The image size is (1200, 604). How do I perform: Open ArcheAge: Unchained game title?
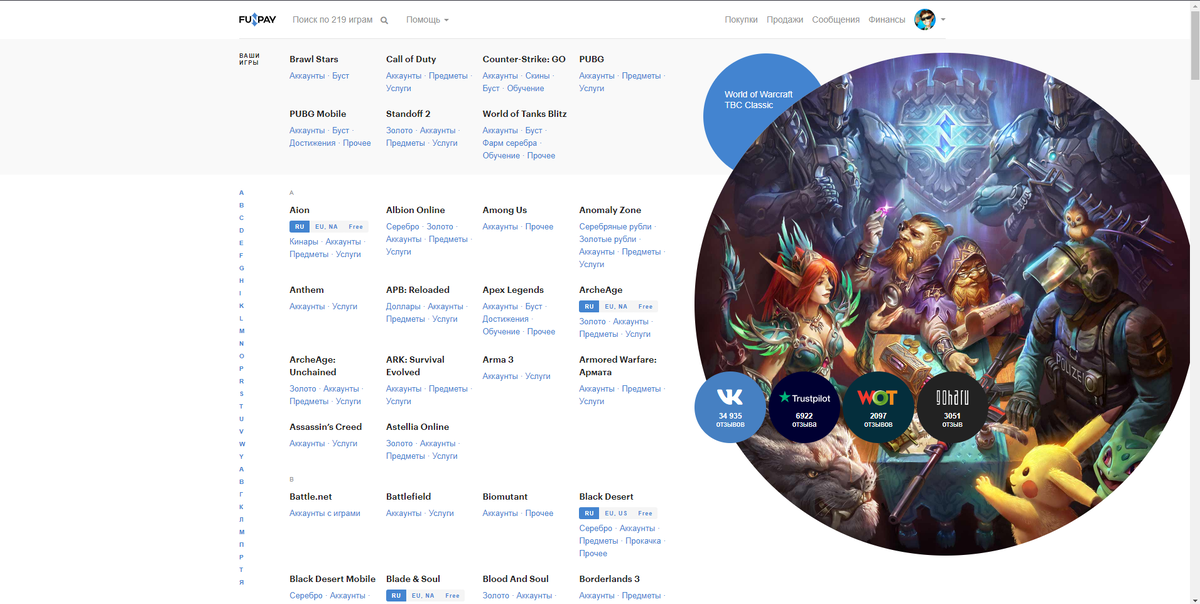click(313, 366)
